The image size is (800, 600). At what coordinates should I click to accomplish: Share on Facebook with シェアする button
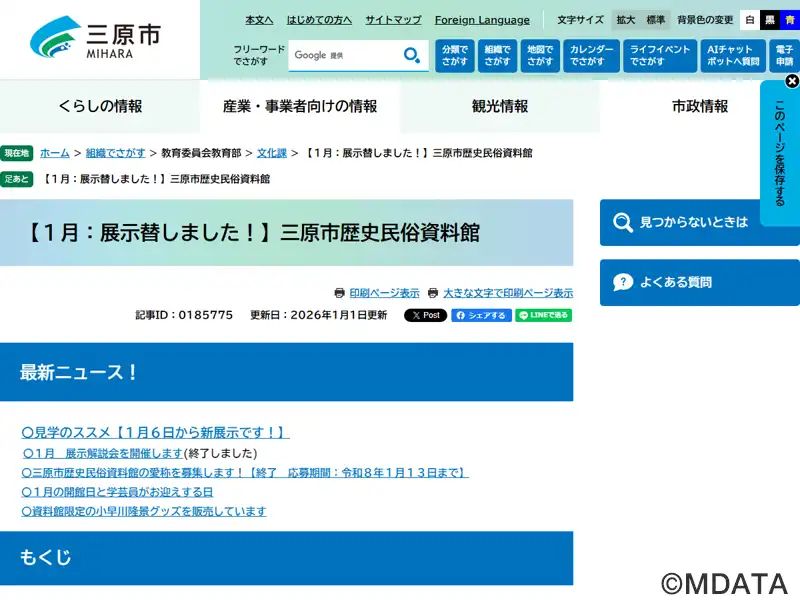[481, 315]
